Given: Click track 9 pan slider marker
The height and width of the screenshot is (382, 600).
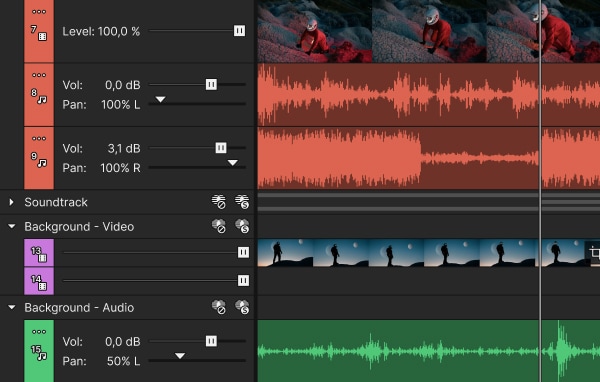Looking at the screenshot, I should point(233,163).
